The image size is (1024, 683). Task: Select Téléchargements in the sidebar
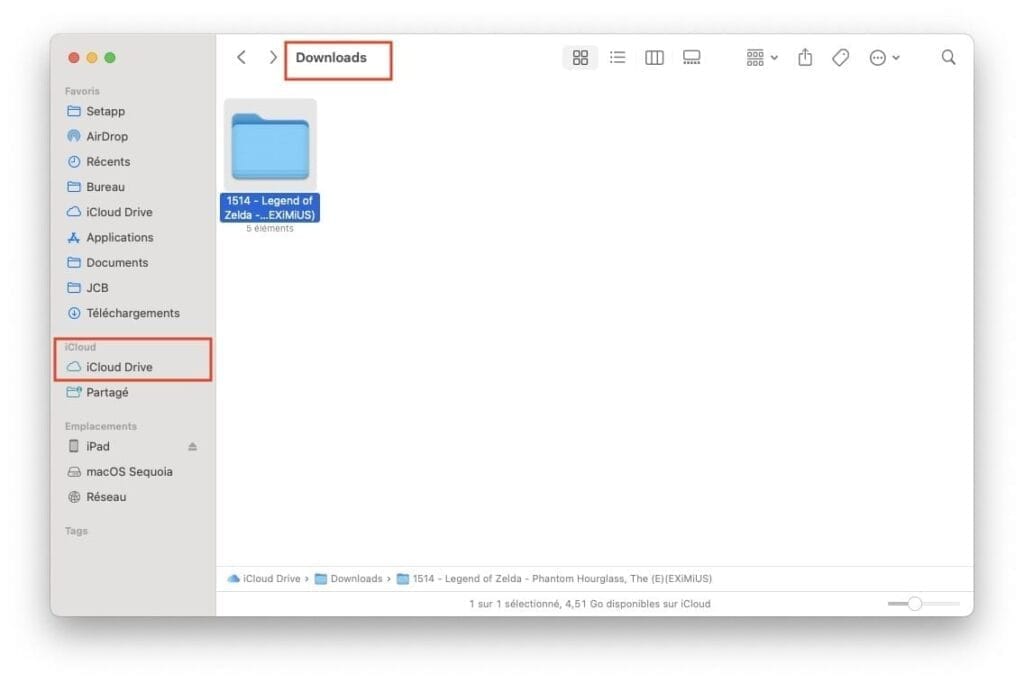pyautogui.click(x=132, y=313)
